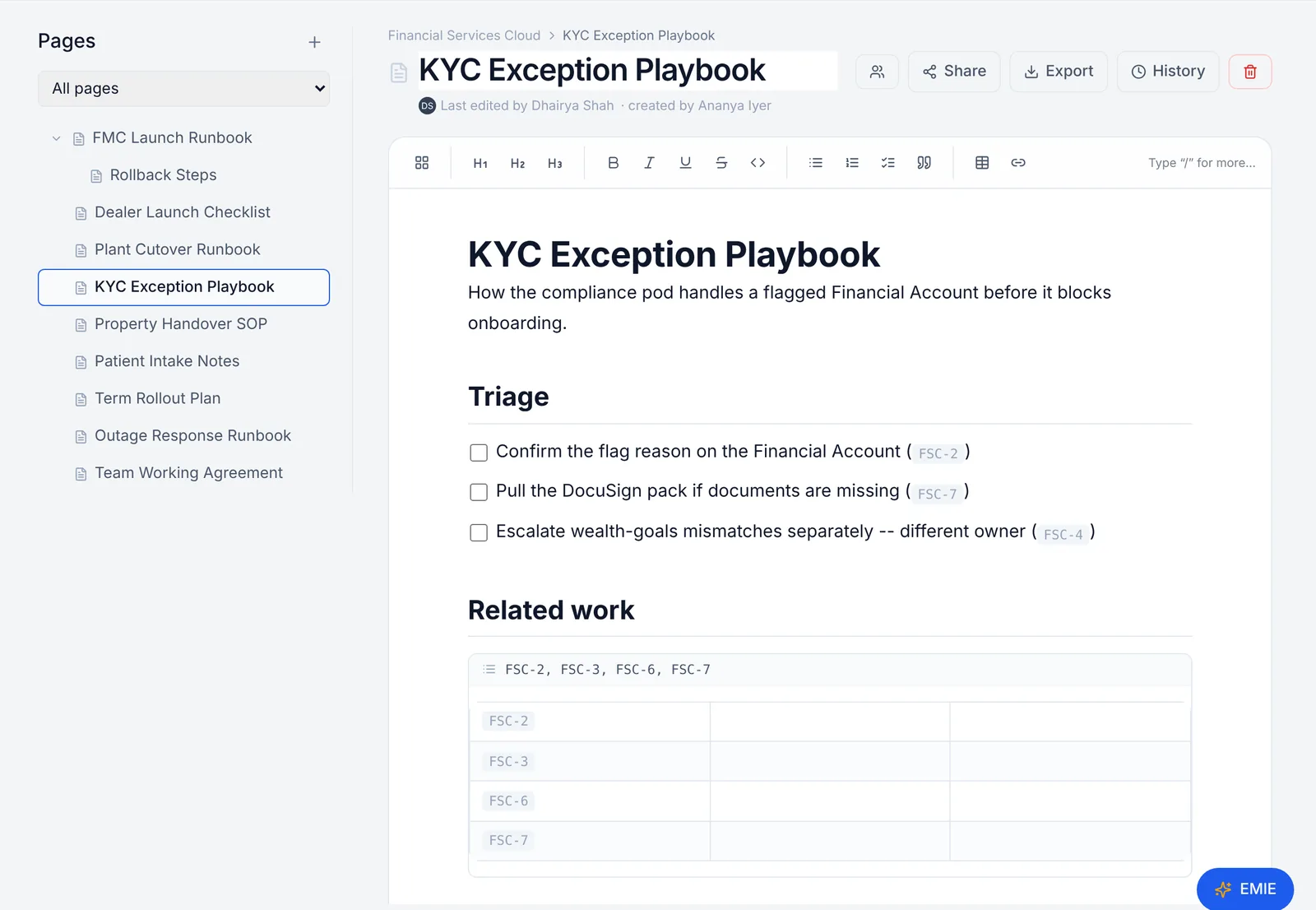
Task: Open Dealer Launch Checklist page
Action: tap(183, 212)
